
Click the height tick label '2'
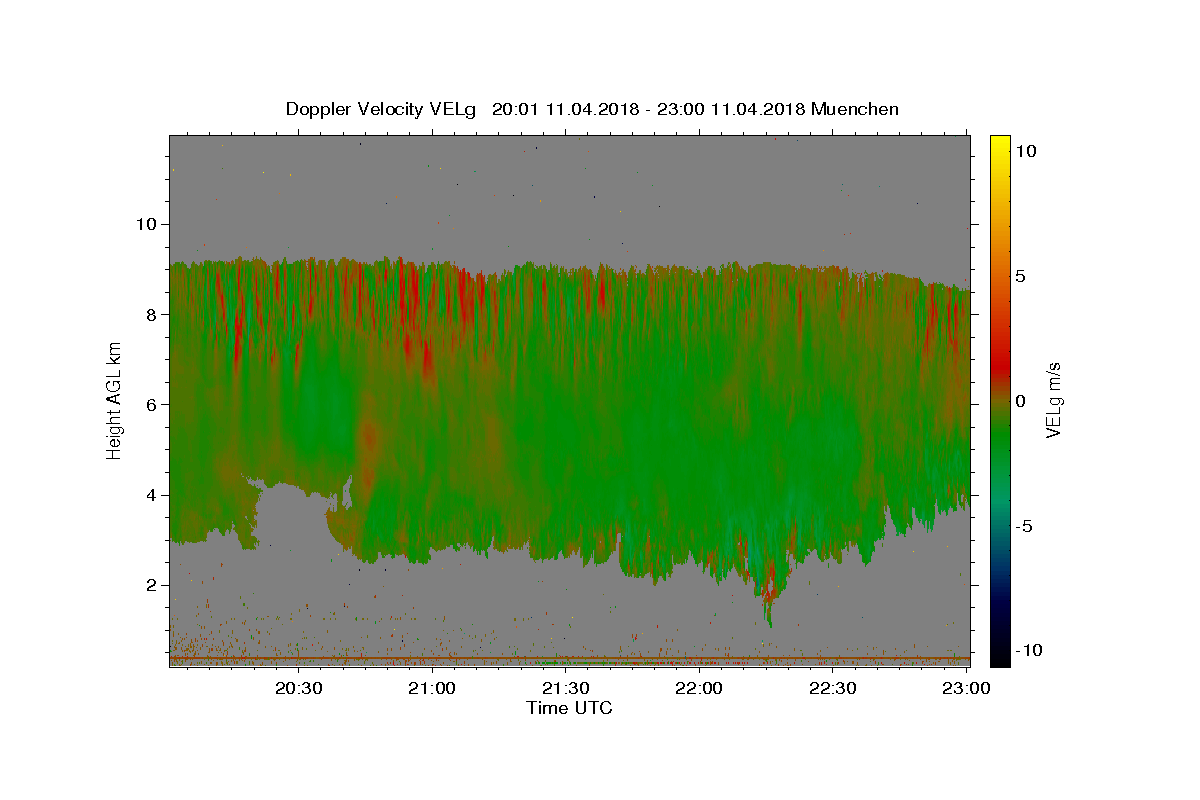click(151, 585)
